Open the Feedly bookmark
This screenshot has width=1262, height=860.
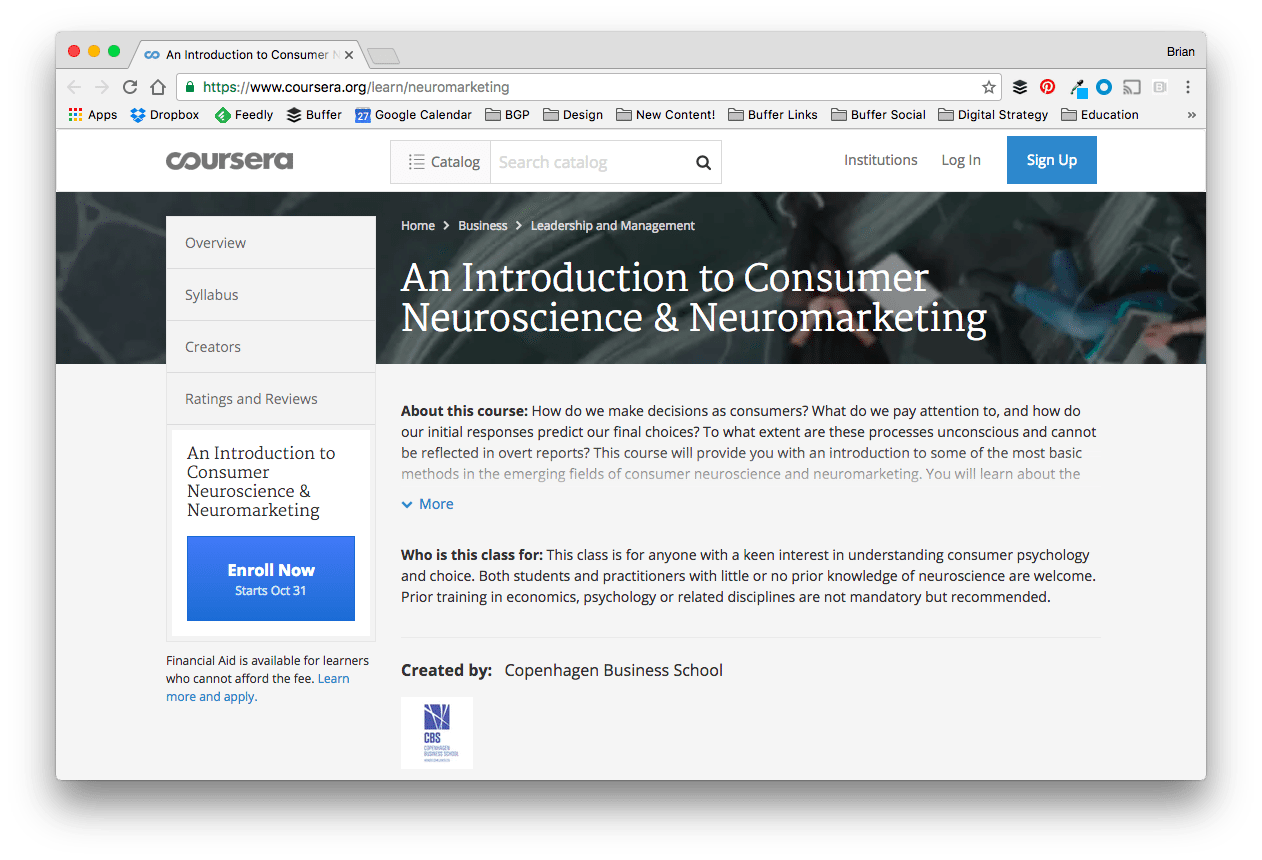point(243,114)
